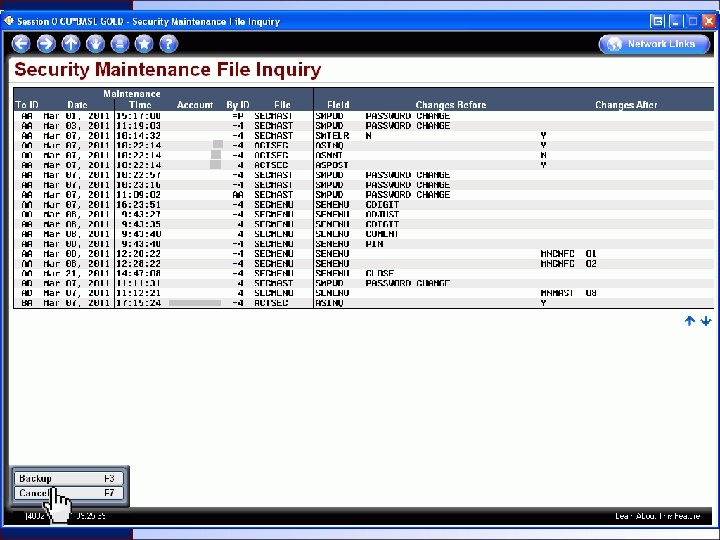Viewport: 720px width, 540px height.
Task: Click the application icon in title bar
Action: point(9,21)
